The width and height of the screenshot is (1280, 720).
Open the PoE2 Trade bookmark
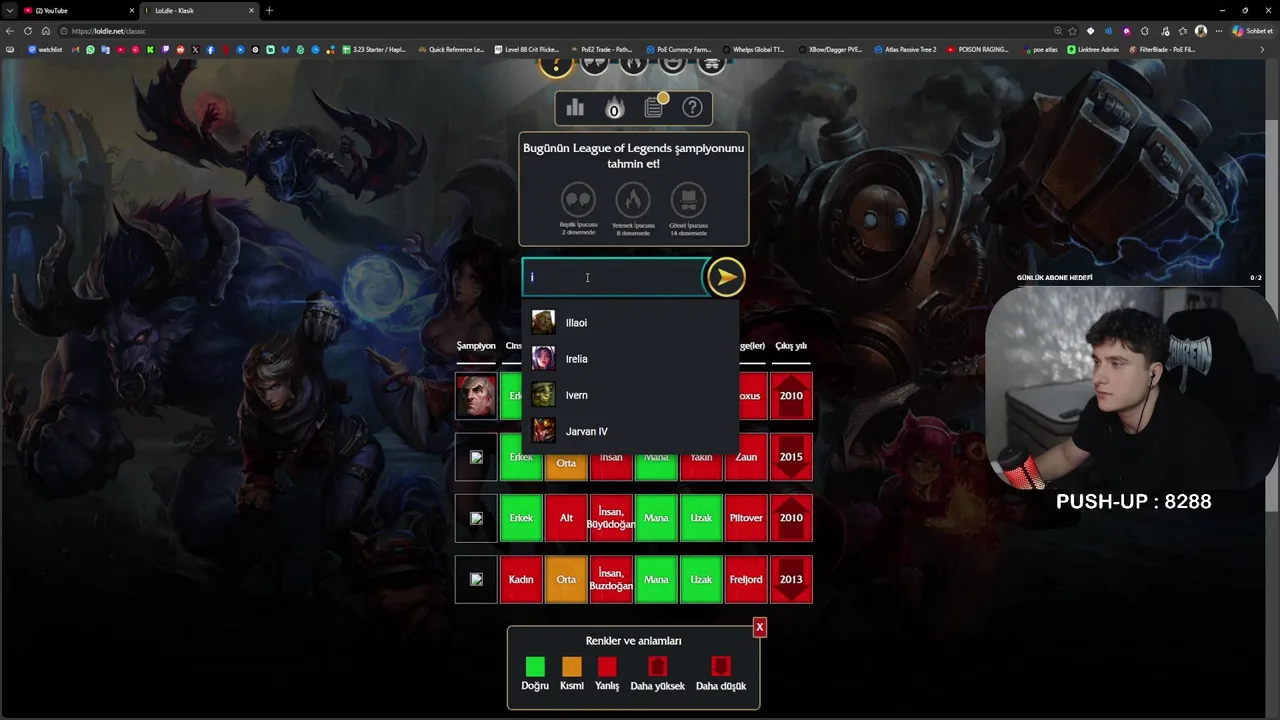603,49
